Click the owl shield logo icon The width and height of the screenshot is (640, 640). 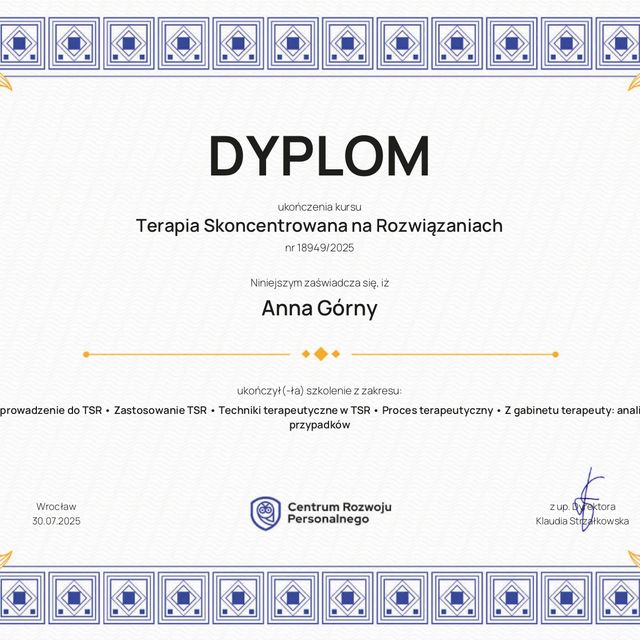[x=265, y=513]
